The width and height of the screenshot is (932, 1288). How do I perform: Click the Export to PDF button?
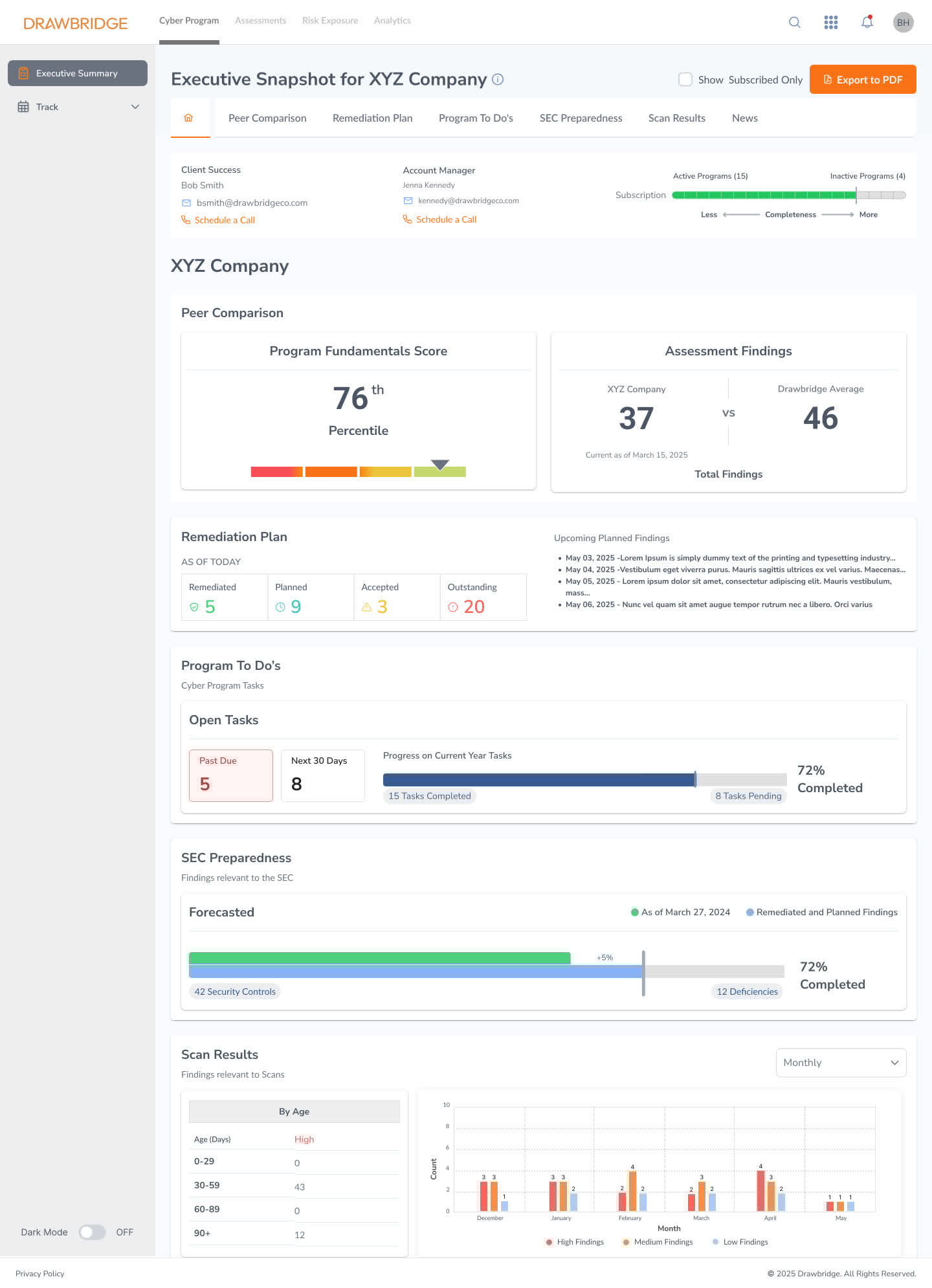pos(863,80)
